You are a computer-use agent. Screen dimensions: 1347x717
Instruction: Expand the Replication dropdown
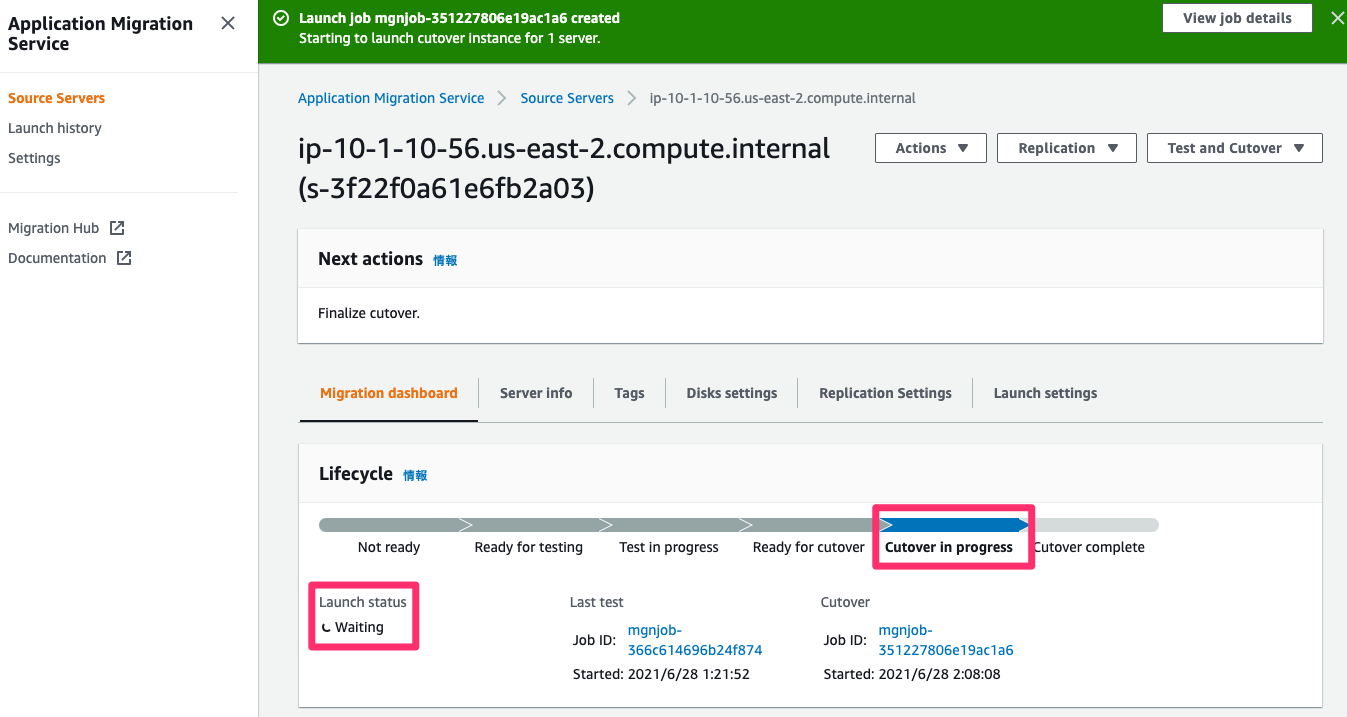pyautogui.click(x=1067, y=148)
